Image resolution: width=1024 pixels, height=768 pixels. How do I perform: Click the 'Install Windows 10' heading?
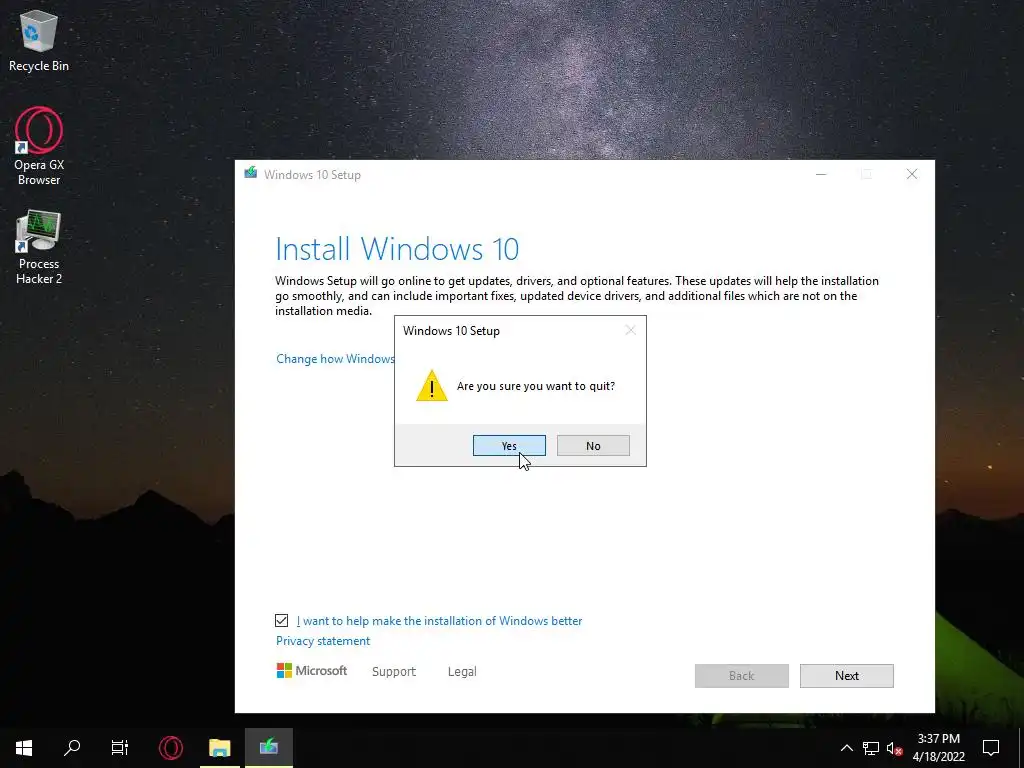[x=397, y=249]
